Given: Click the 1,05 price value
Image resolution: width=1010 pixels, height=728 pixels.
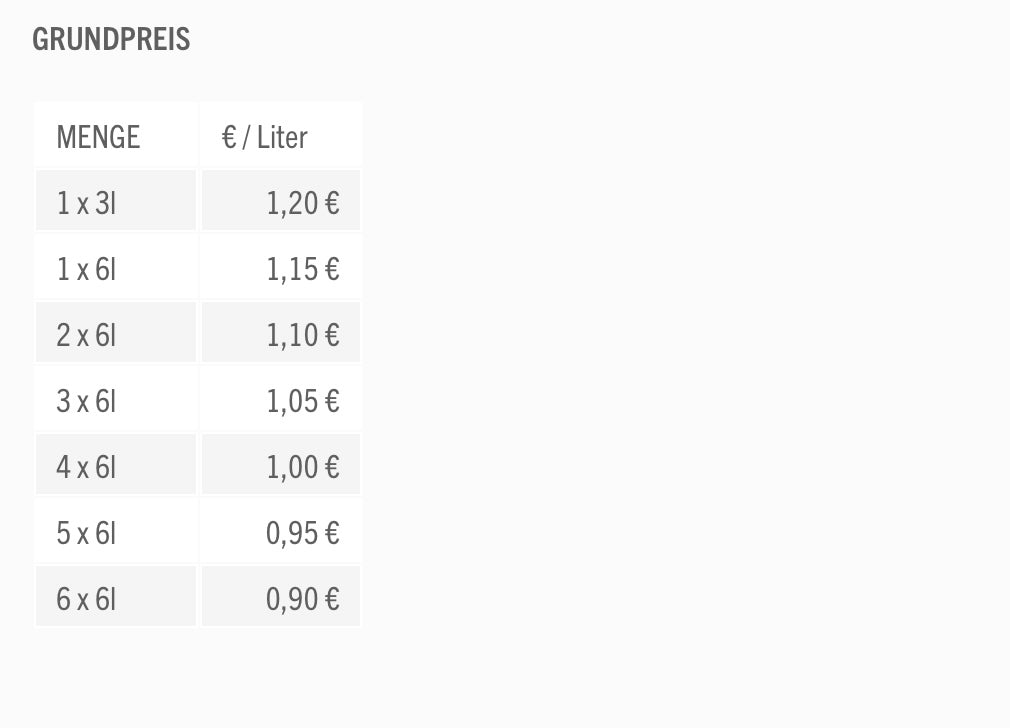Looking at the screenshot, I should tap(292, 401).
